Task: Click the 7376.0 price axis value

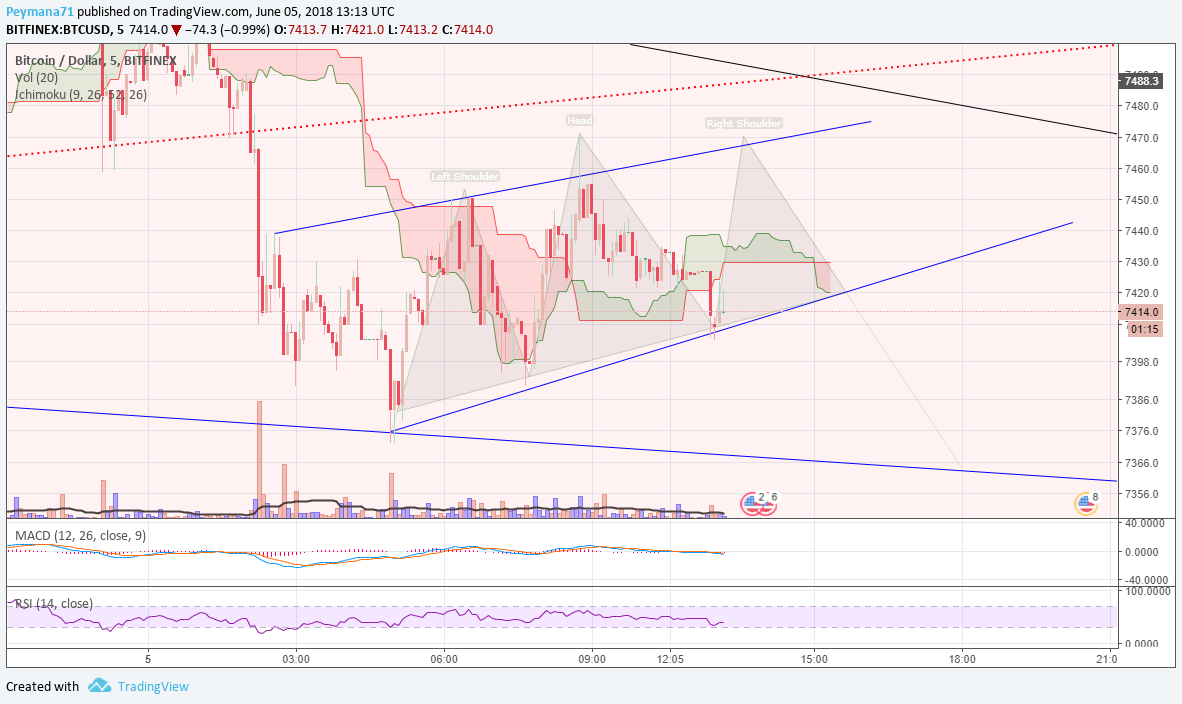Action: click(1141, 431)
